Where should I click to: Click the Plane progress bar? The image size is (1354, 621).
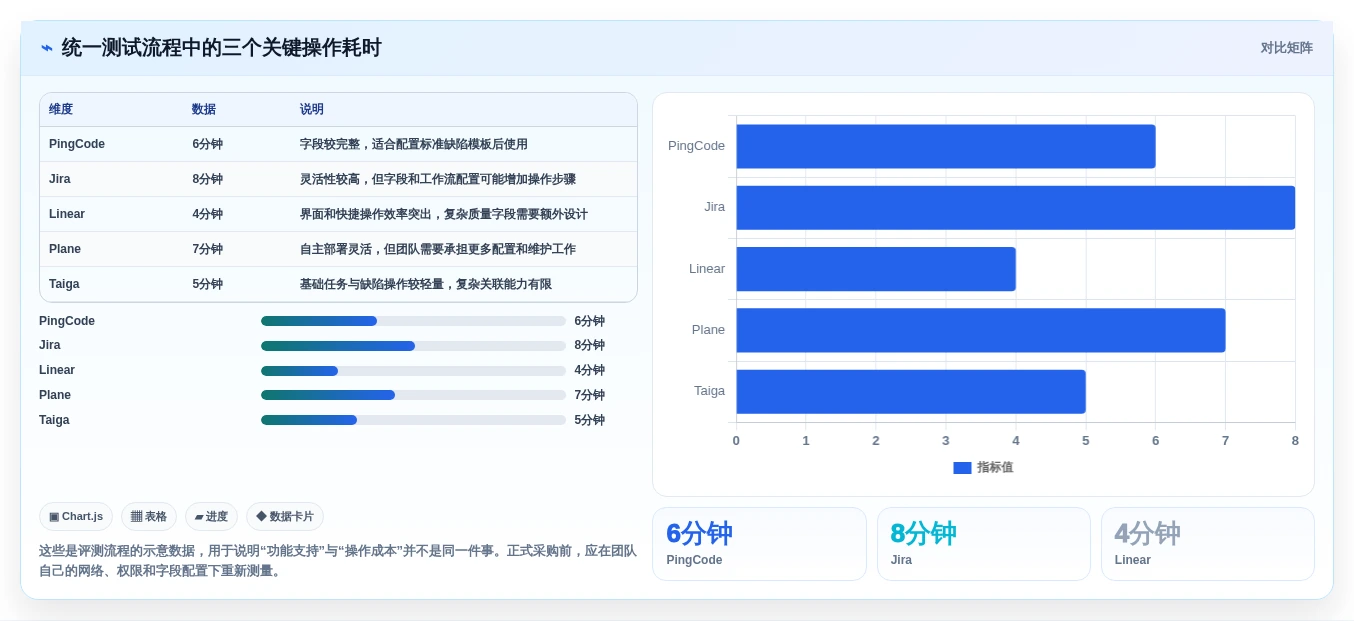[x=413, y=395]
